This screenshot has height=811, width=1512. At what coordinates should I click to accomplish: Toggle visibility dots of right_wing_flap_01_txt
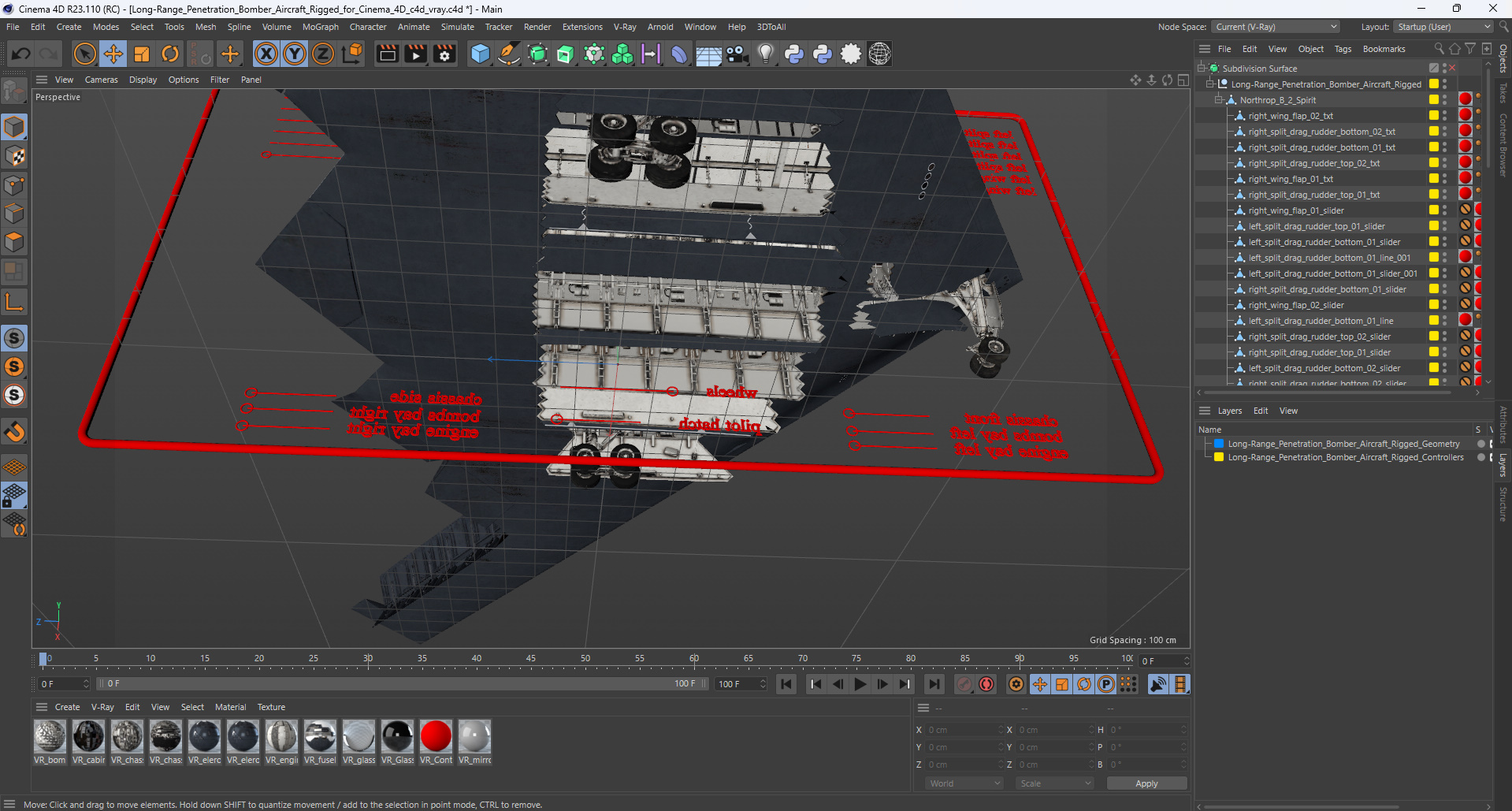1444,179
